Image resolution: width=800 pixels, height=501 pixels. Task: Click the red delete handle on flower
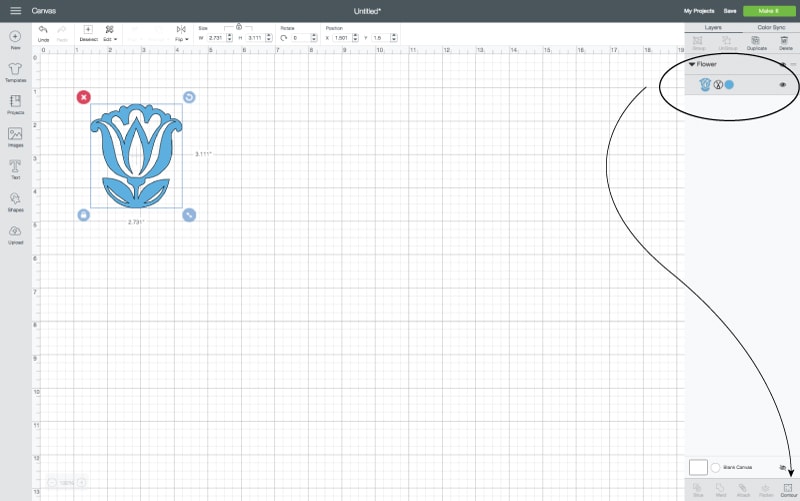[83, 97]
